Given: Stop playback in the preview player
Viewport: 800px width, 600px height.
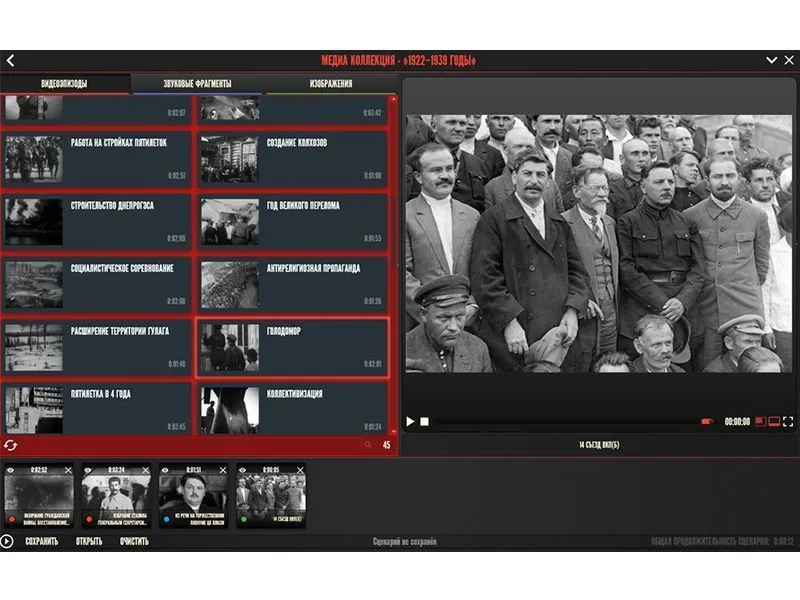Looking at the screenshot, I should (424, 422).
